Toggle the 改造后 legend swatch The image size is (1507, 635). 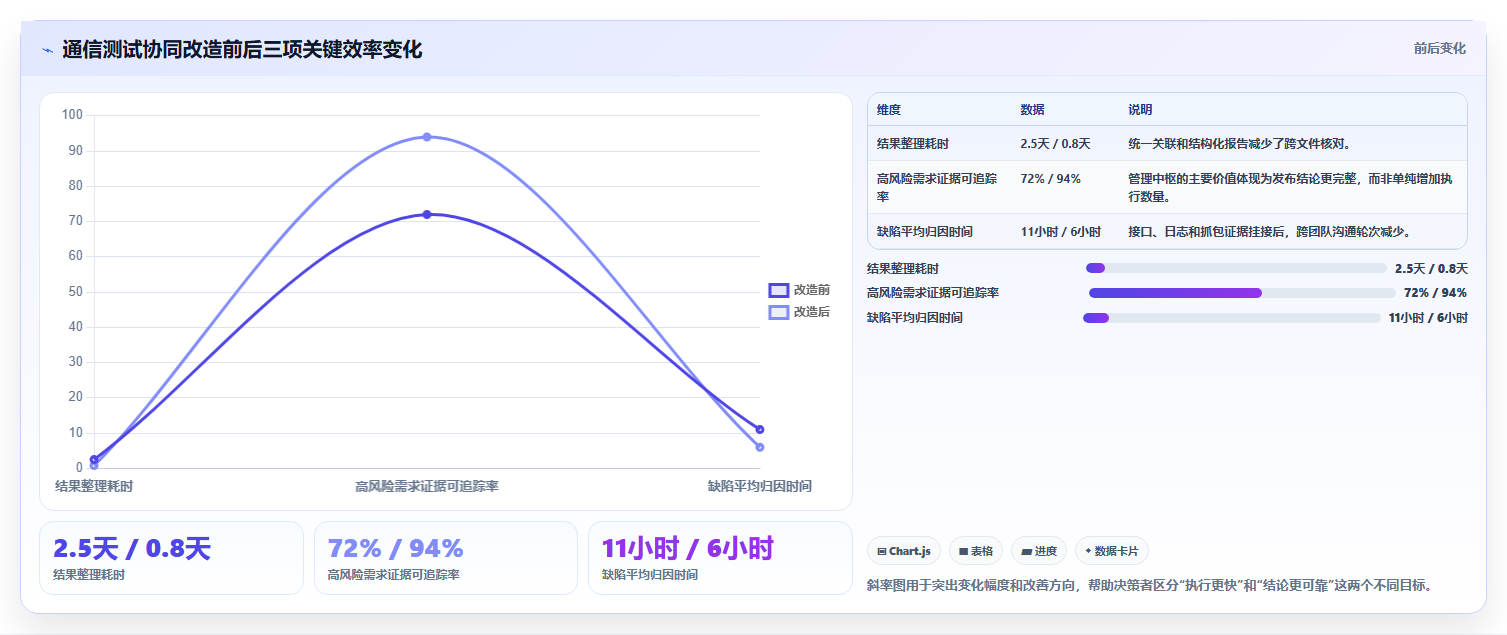779,312
